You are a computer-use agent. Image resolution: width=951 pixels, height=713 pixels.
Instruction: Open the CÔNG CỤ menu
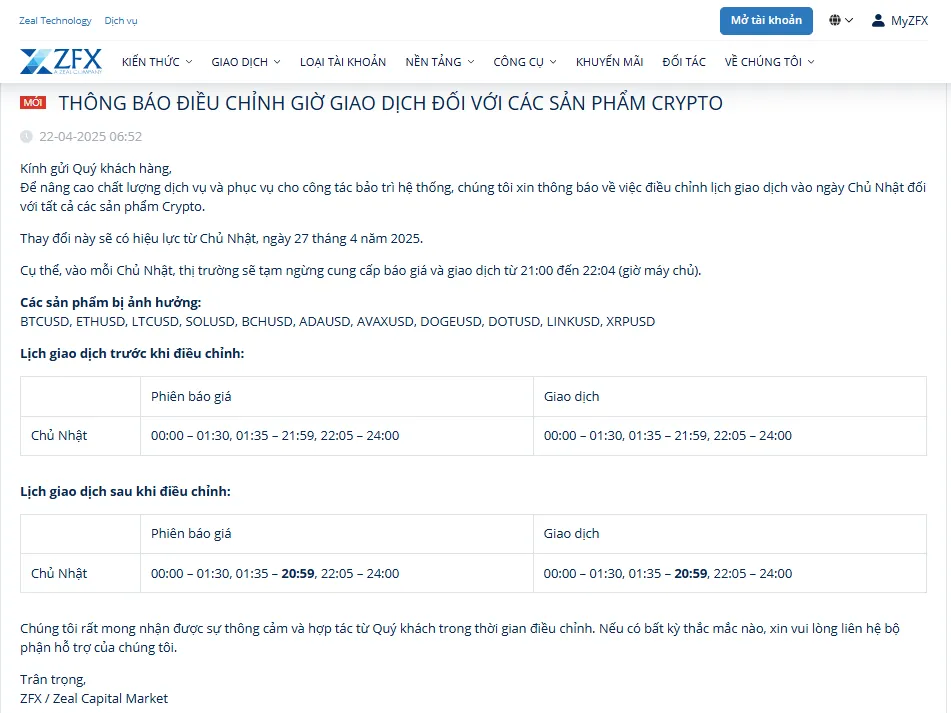[525, 62]
